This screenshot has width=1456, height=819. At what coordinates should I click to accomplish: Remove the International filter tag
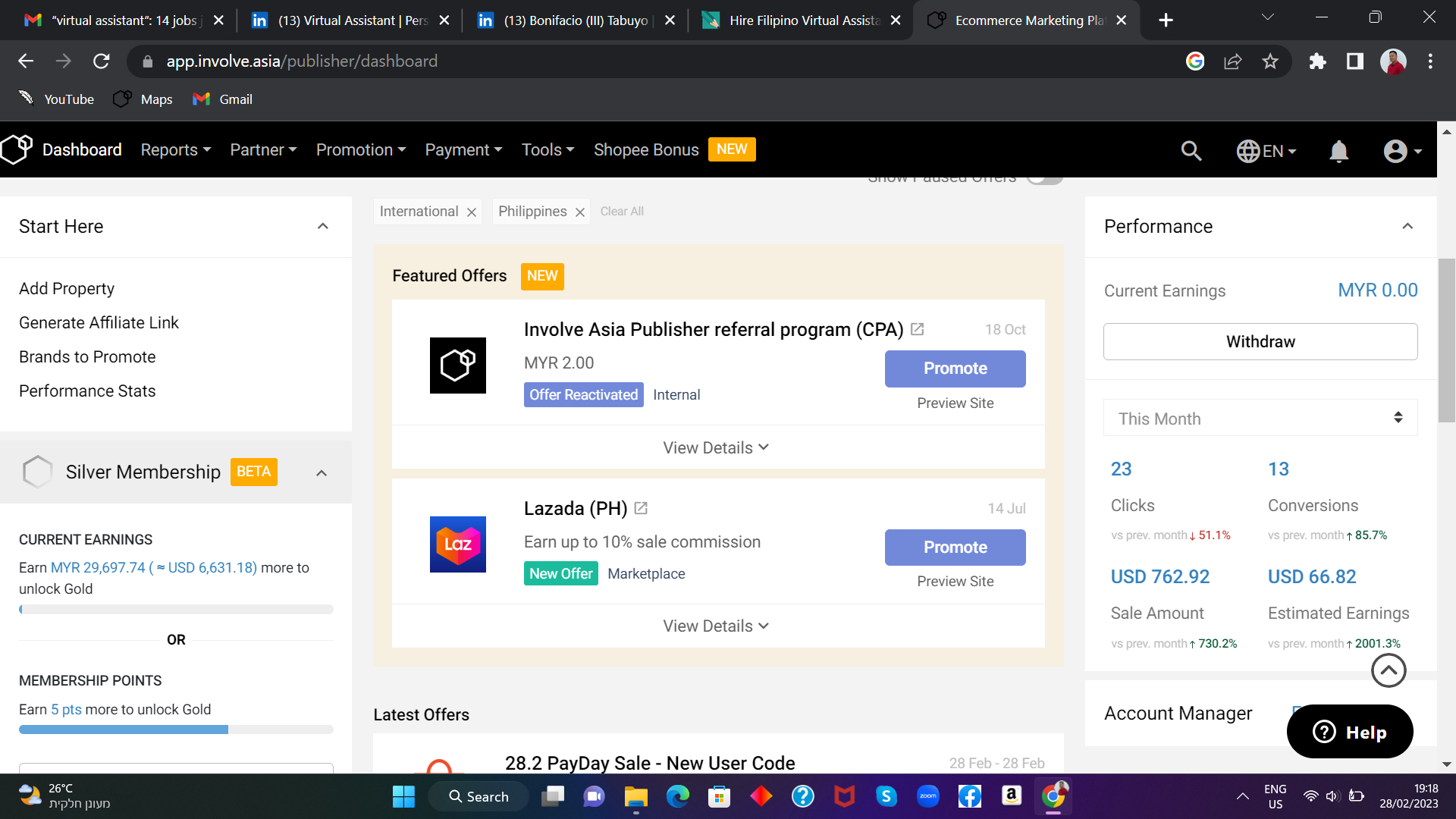[x=472, y=212]
